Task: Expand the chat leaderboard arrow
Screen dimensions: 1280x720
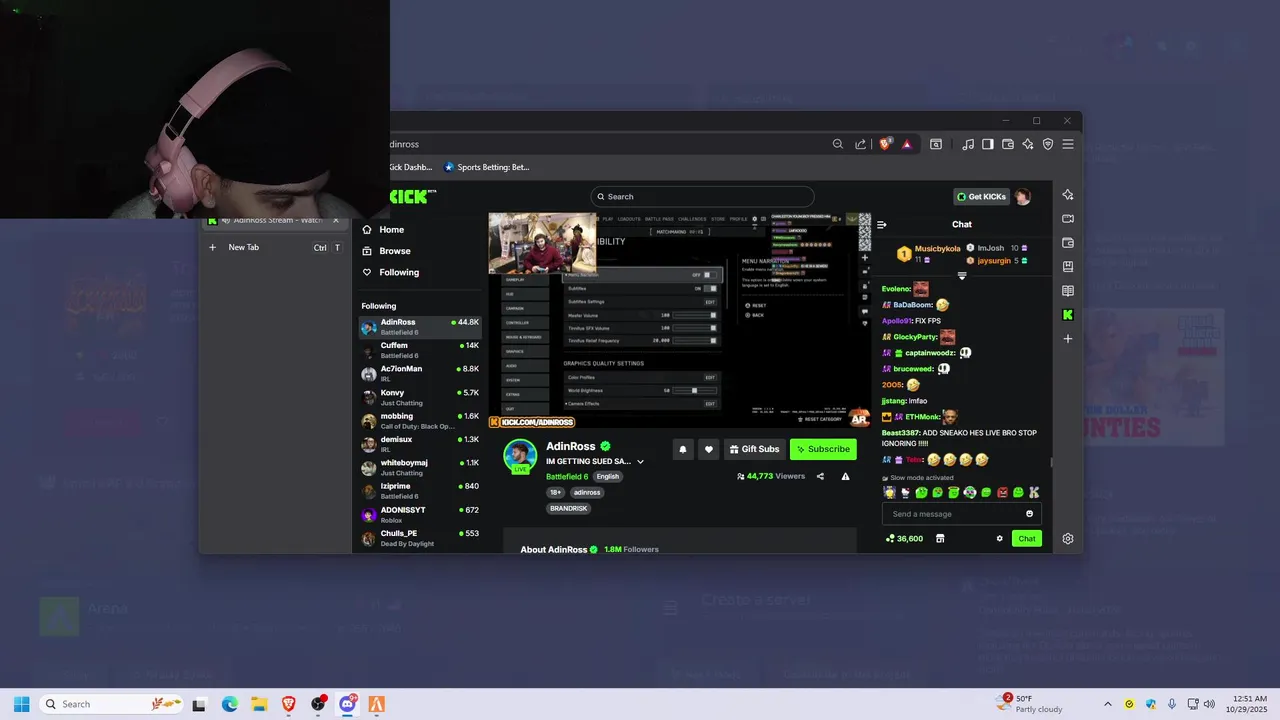Action: (x=962, y=276)
